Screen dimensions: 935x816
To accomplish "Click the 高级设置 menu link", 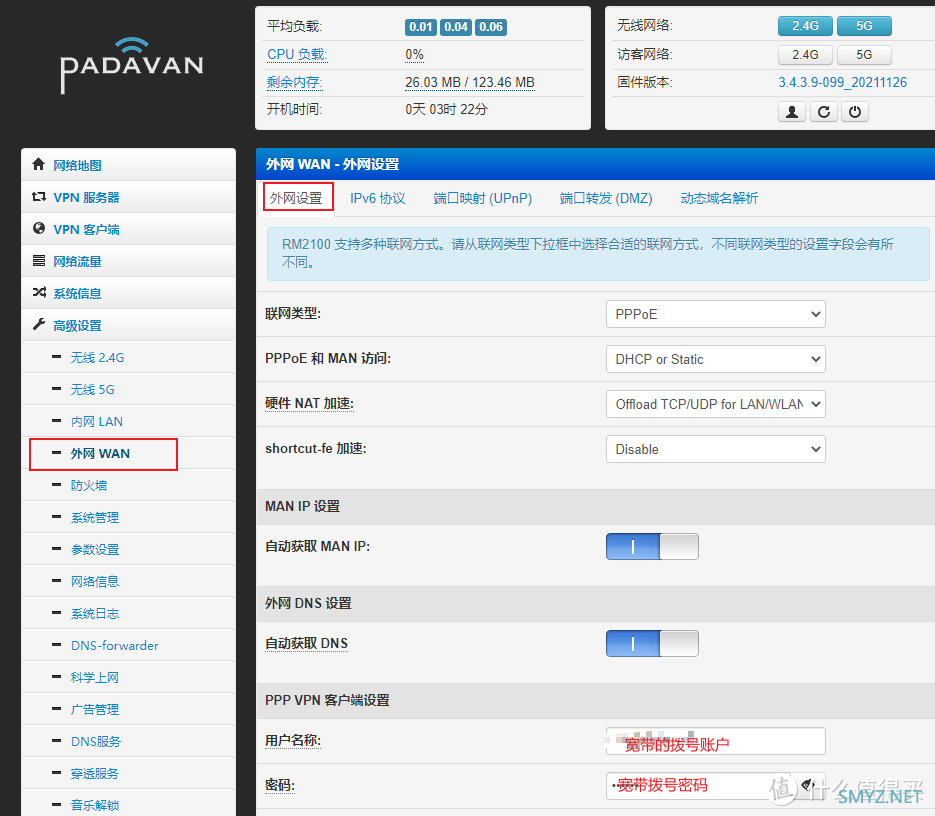I will tap(78, 326).
